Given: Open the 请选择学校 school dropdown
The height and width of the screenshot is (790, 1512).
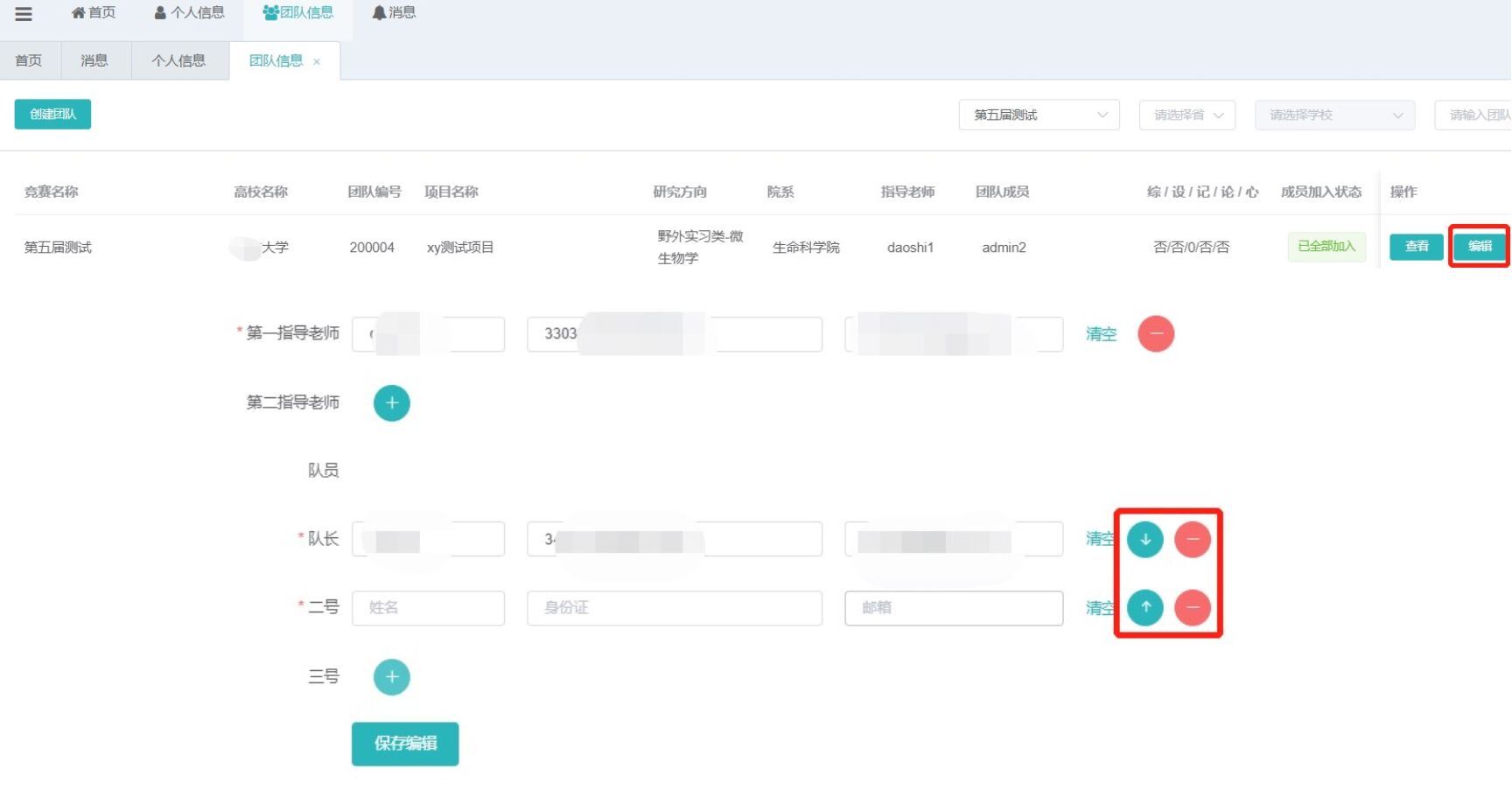Looking at the screenshot, I should 1333,115.
